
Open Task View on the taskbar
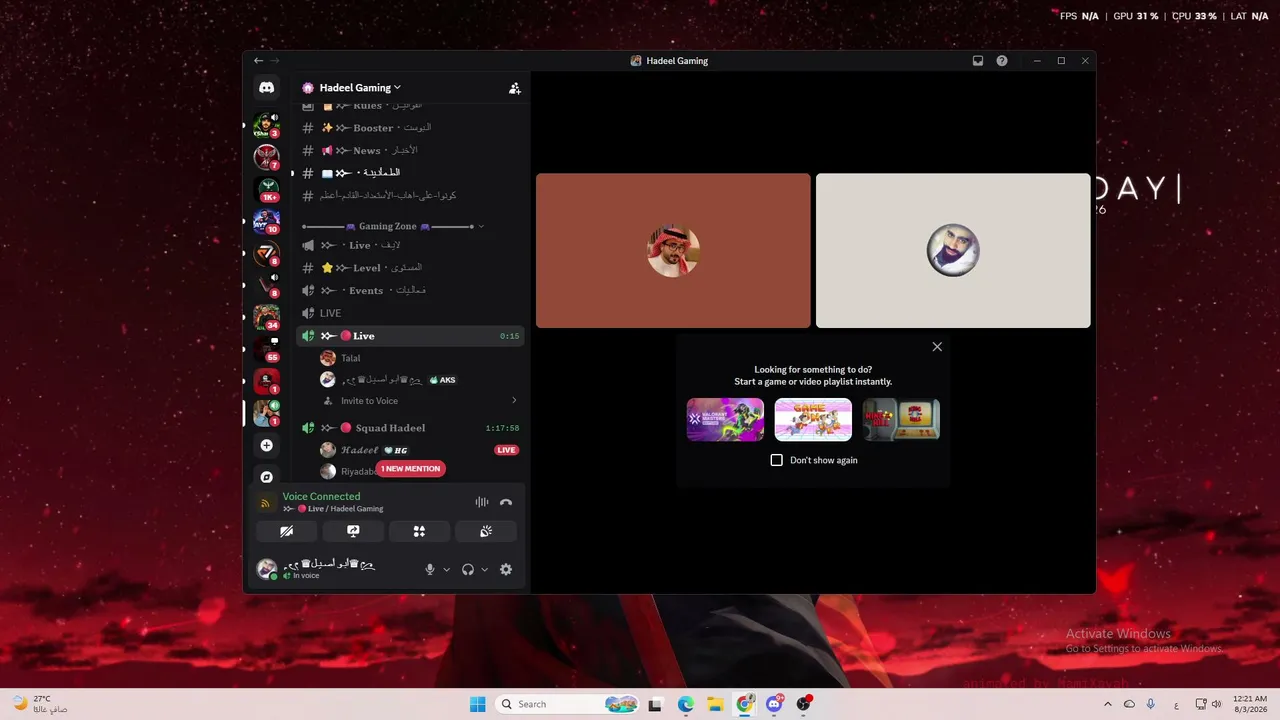click(655, 704)
